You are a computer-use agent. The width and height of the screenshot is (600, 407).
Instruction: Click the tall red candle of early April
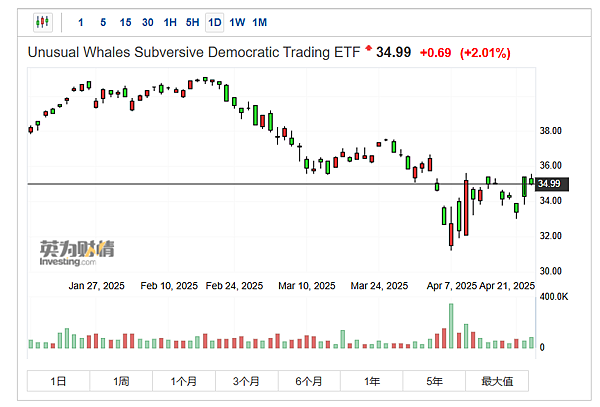pos(466,208)
